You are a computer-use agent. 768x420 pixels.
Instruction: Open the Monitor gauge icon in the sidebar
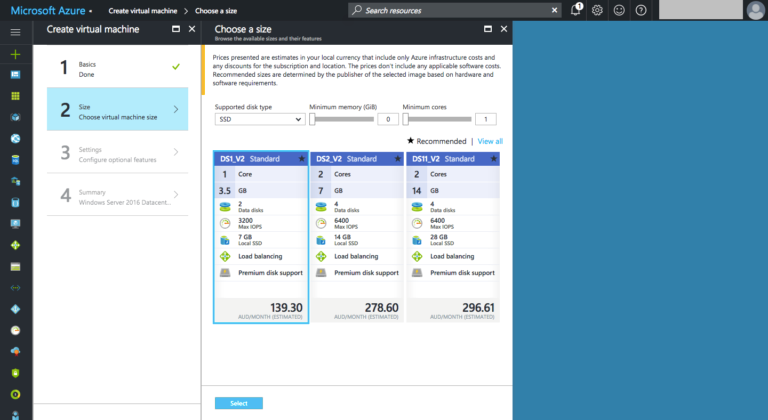coord(15,330)
